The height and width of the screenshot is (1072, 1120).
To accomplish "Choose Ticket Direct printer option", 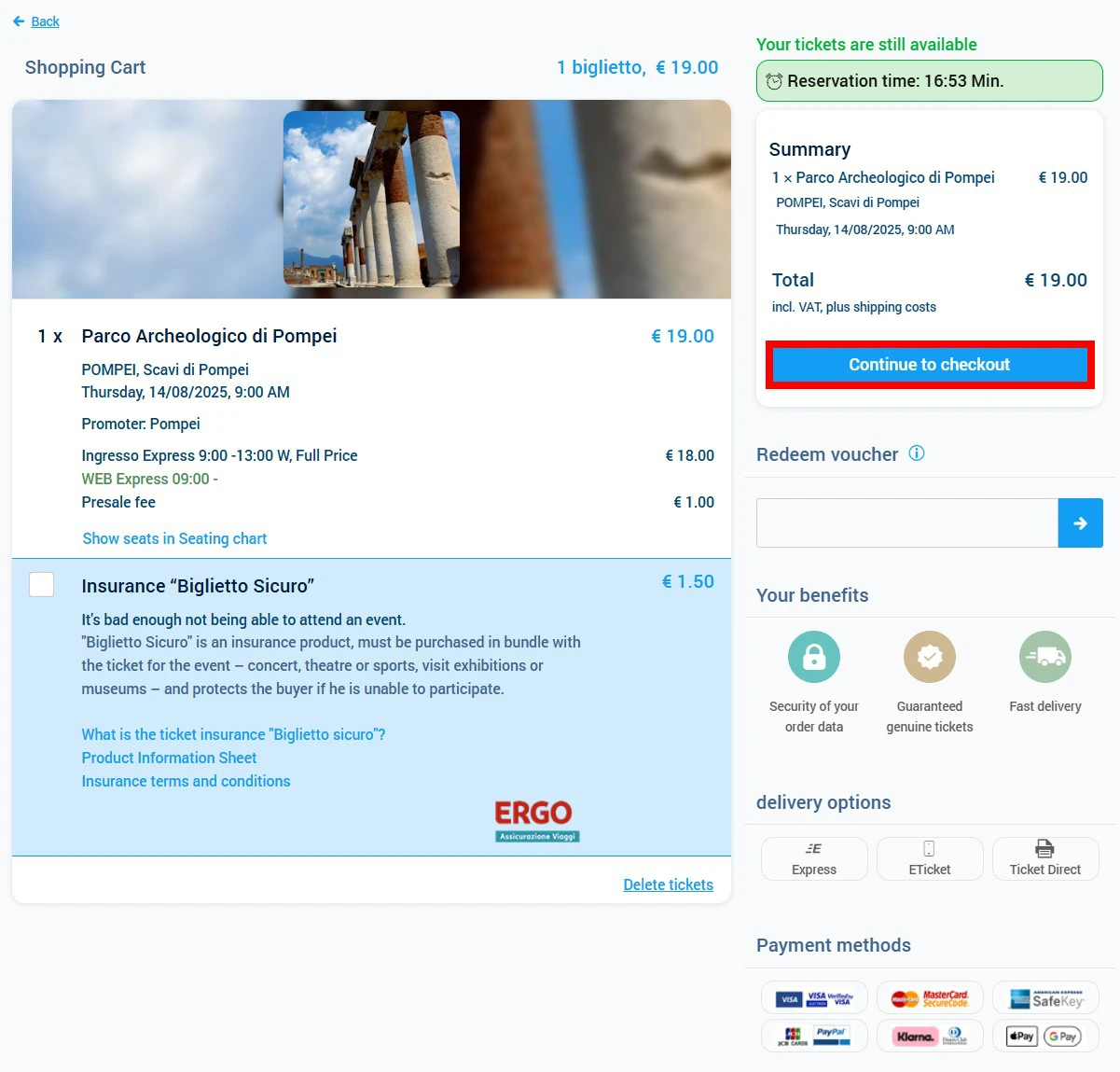I will [x=1044, y=858].
